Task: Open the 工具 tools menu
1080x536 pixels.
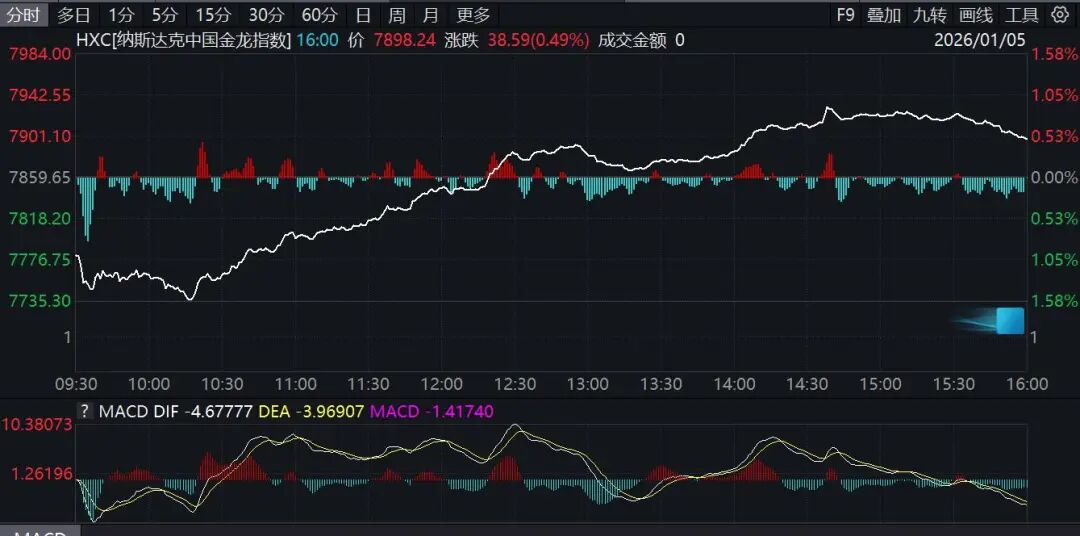Action: point(1021,15)
